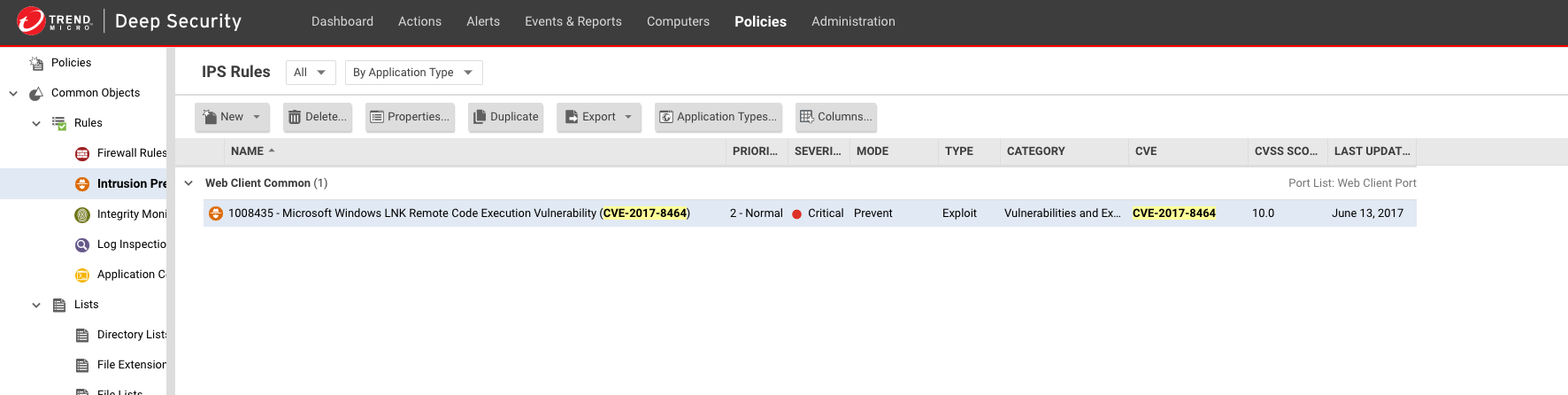Viewport: 1568px width, 395px height.
Task: Select Integrity Monitoring Rules item
Action: point(132,214)
